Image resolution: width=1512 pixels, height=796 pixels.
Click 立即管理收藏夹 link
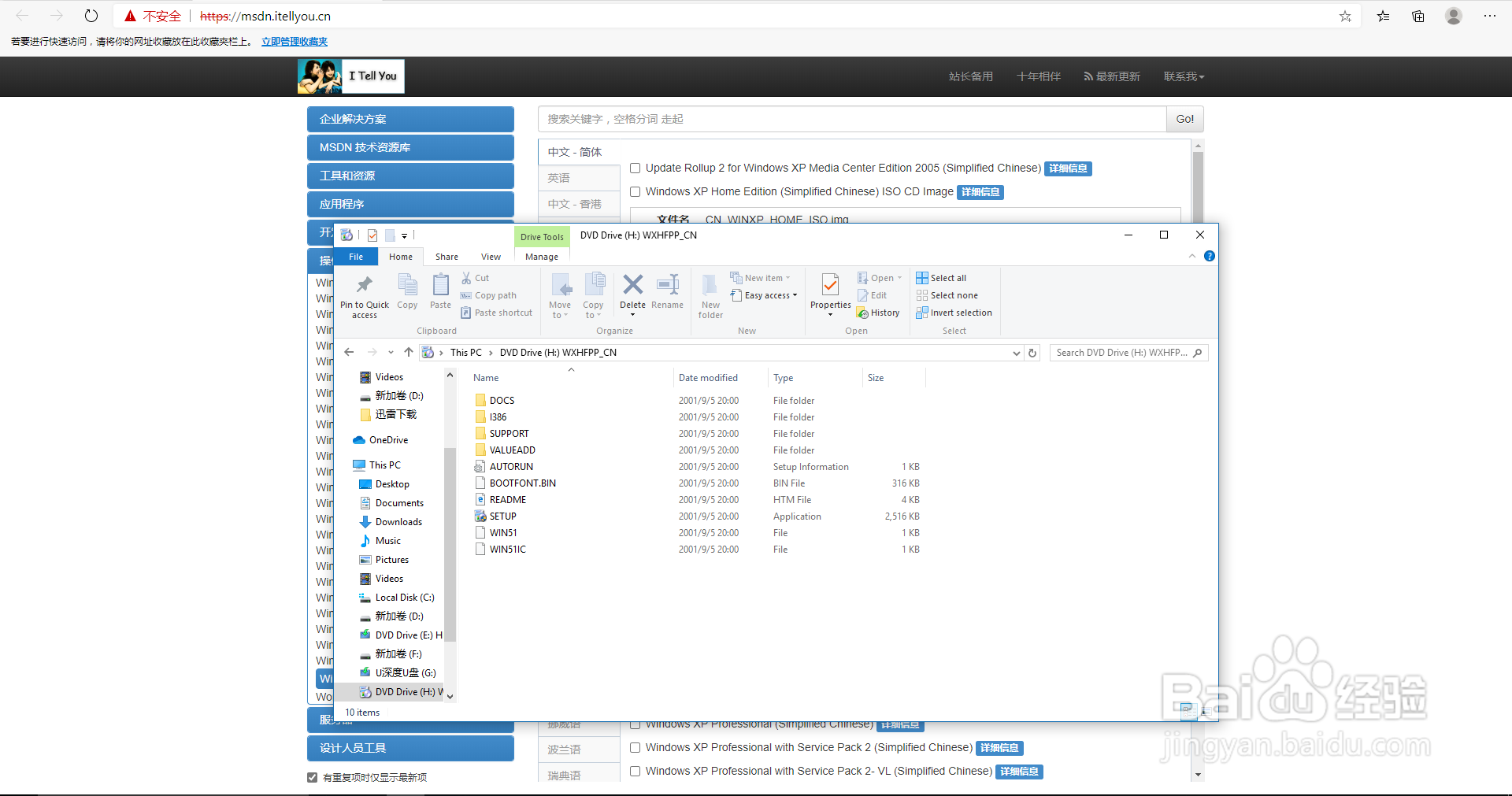point(295,42)
